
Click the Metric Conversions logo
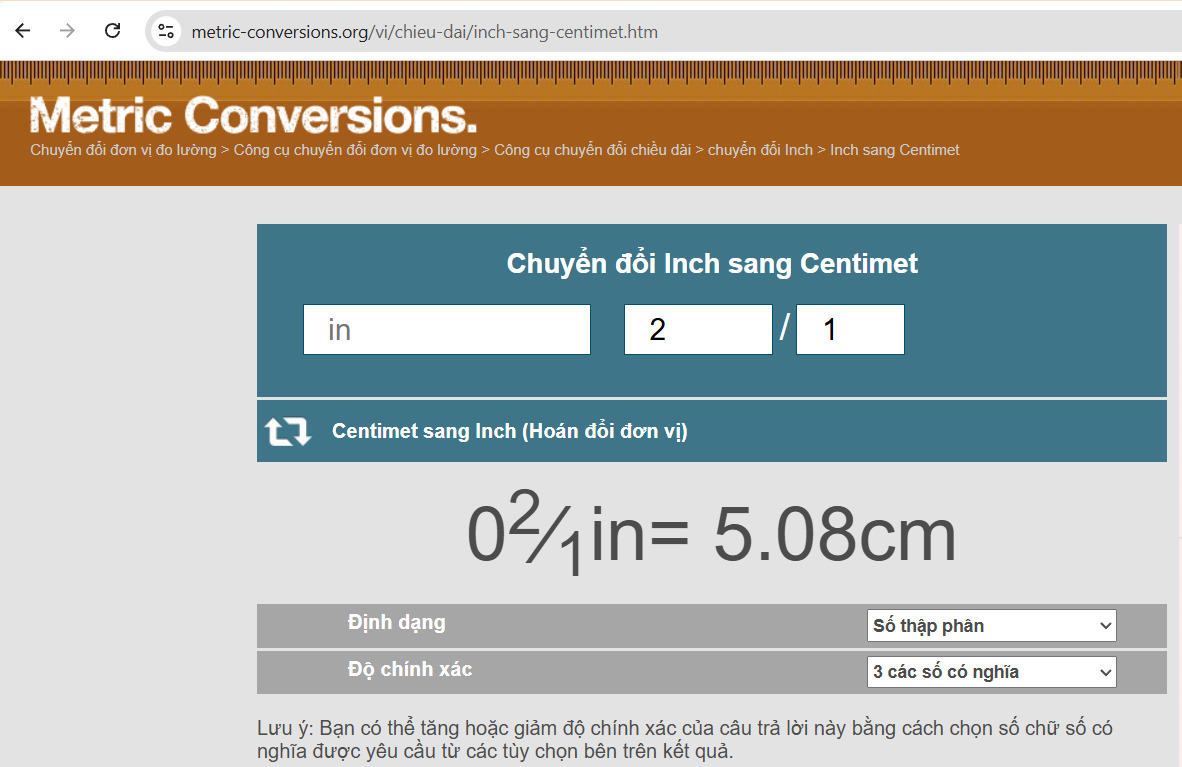coord(253,115)
